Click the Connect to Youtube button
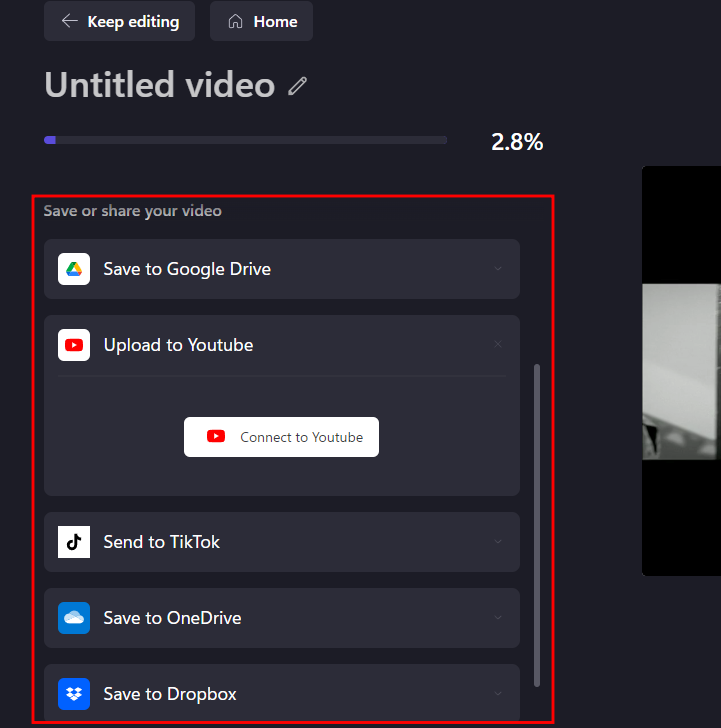The image size is (721, 728). [281, 437]
